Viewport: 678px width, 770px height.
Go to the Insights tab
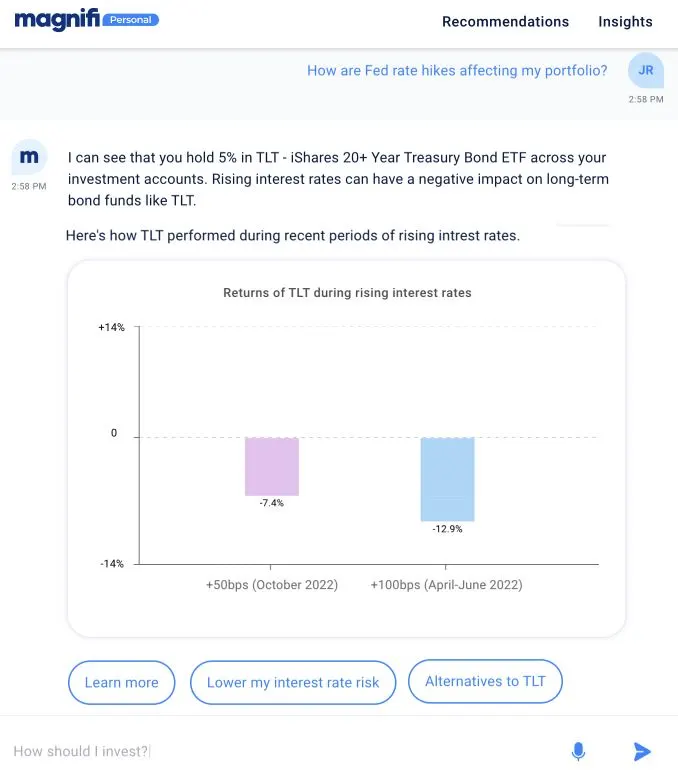(625, 22)
